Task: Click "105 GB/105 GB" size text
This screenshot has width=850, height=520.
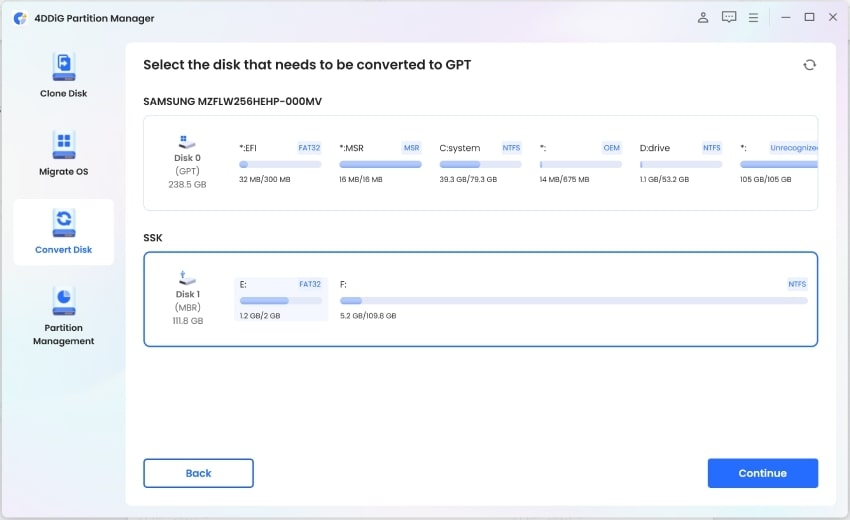Action: click(765, 179)
